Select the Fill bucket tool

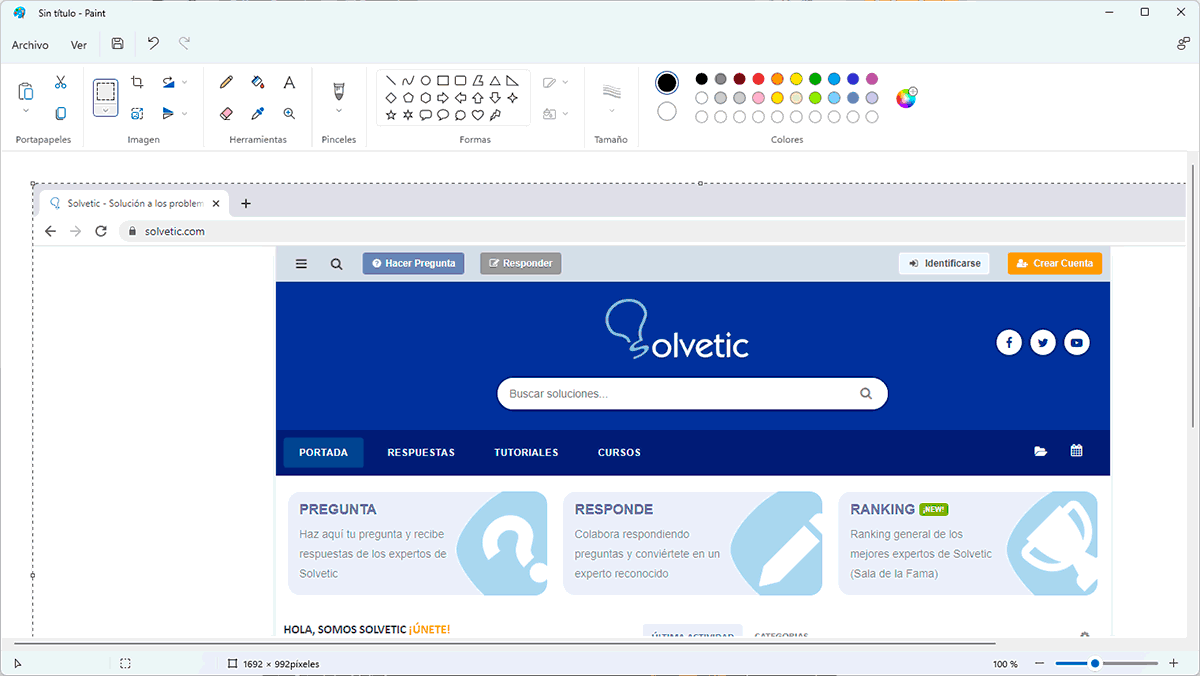point(257,82)
